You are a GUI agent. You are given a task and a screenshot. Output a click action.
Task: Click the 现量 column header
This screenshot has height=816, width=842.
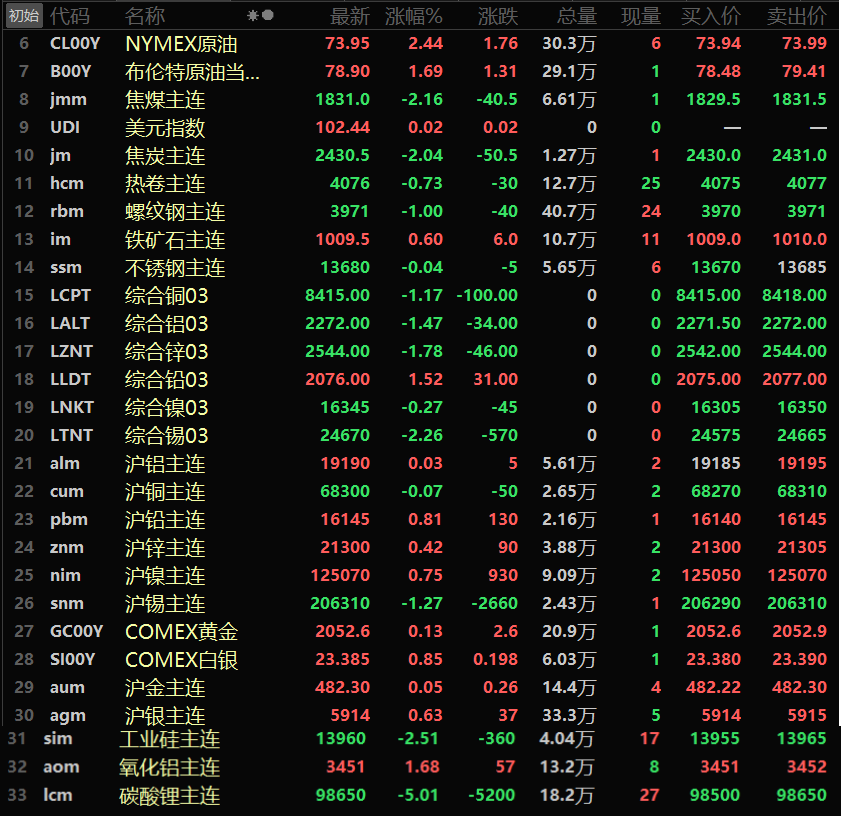(x=640, y=16)
